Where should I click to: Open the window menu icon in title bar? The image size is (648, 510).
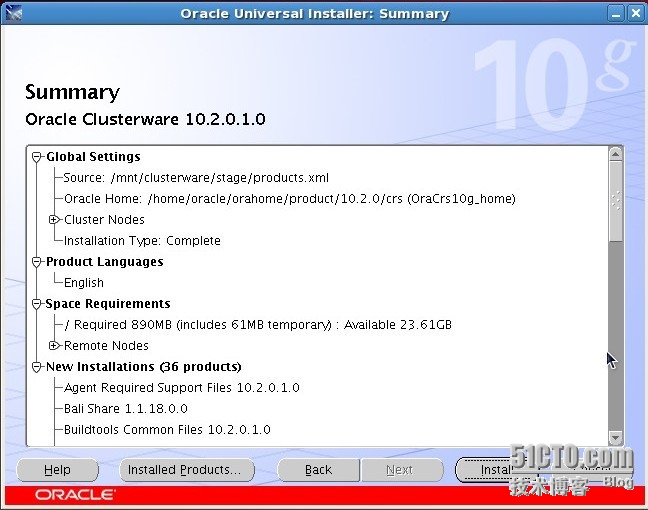tap(14, 14)
